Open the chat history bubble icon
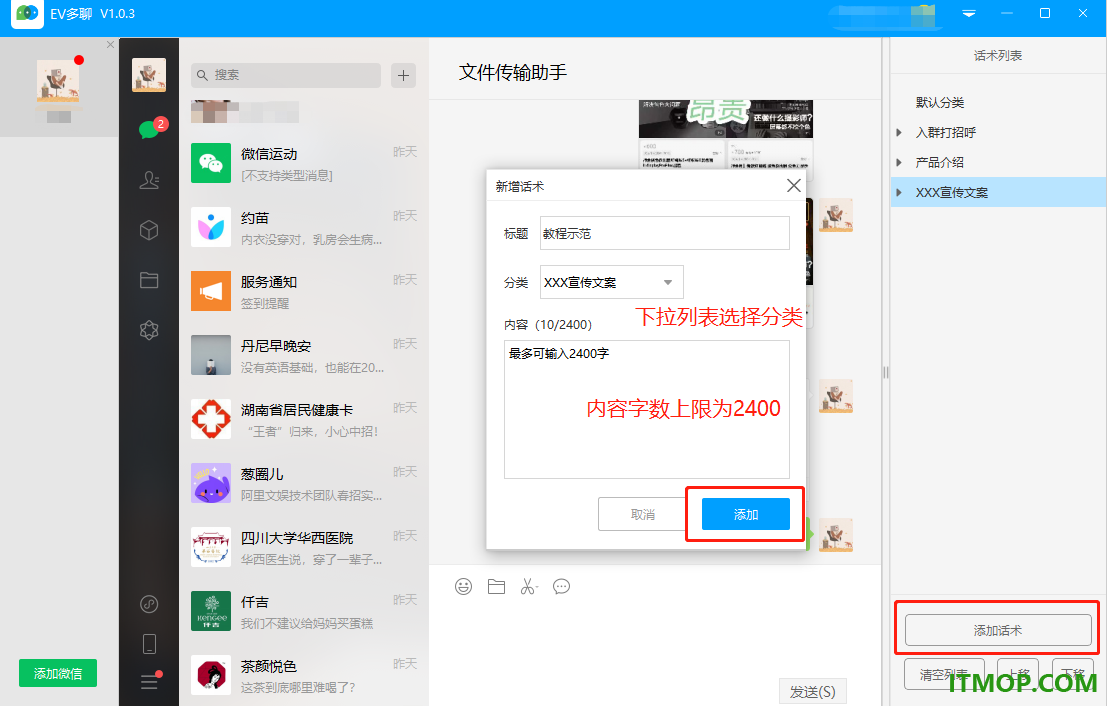The height and width of the screenshot is (706, 1107). [561, 587]
